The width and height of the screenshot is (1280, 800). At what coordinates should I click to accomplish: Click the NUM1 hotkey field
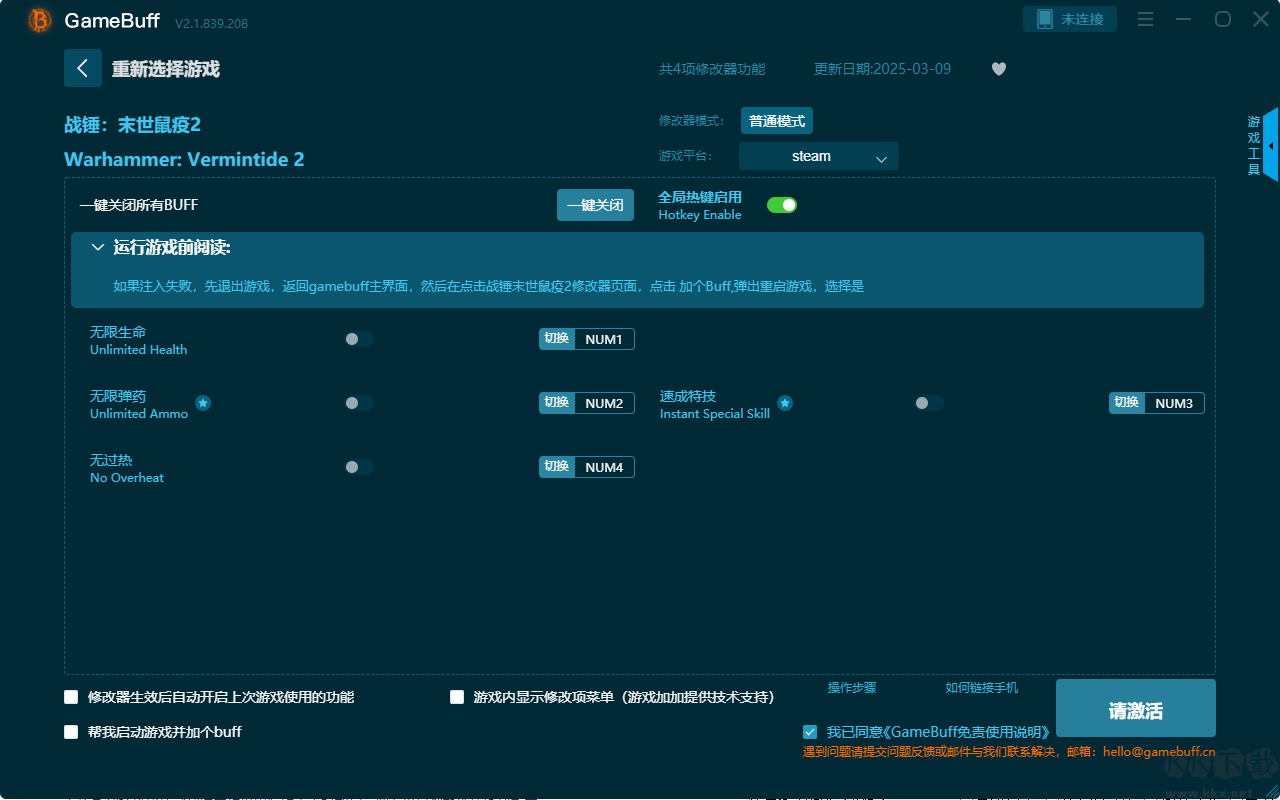pos(604,339)
